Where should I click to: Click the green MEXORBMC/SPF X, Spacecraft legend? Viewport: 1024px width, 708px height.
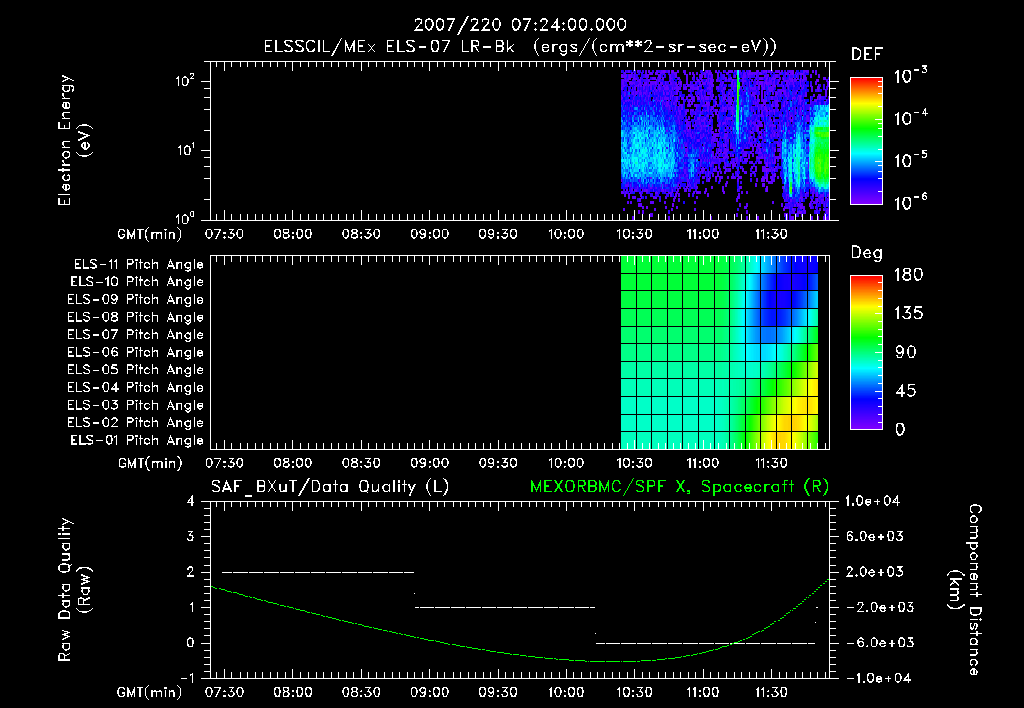point(679,487)
